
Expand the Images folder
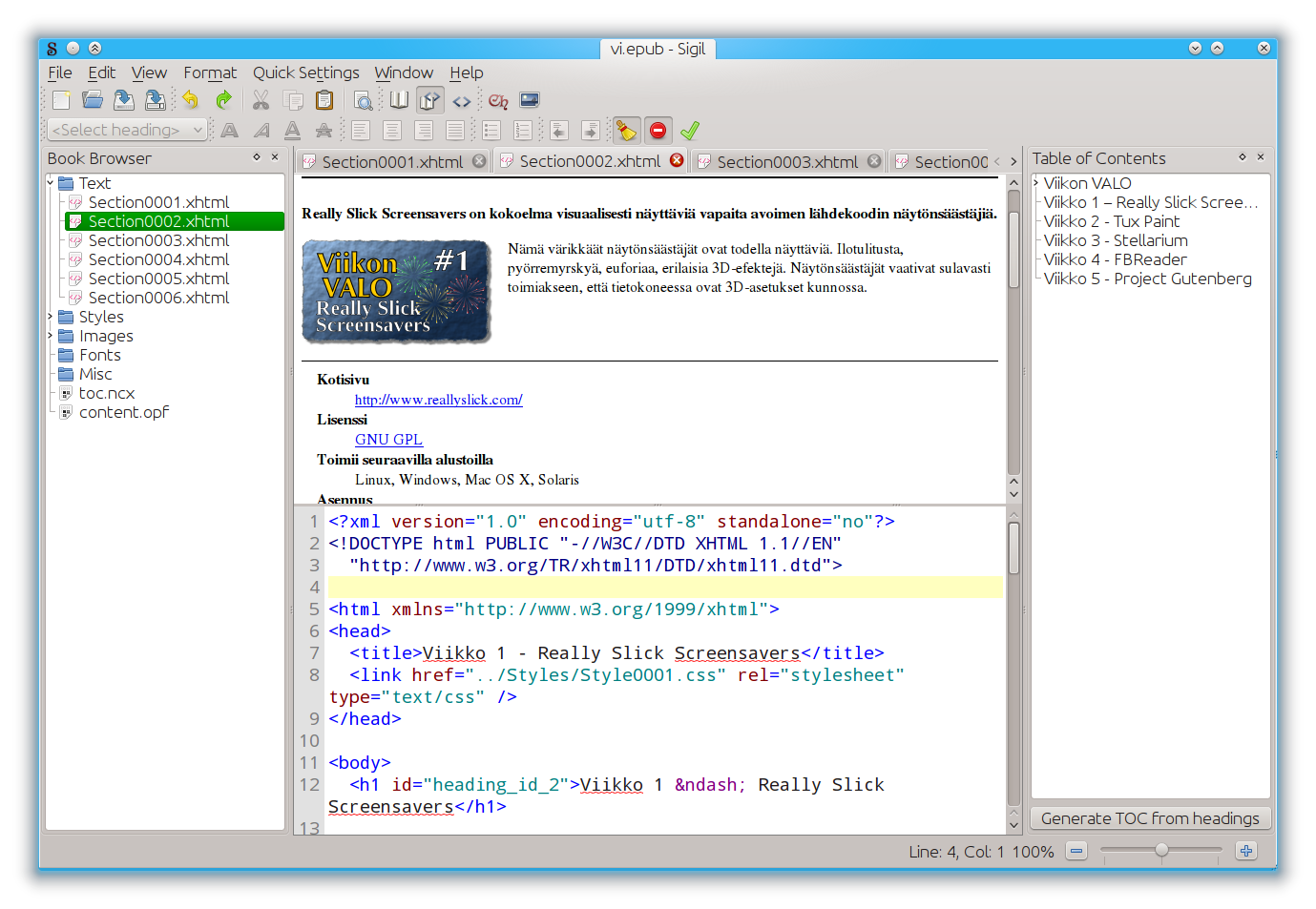51,335
